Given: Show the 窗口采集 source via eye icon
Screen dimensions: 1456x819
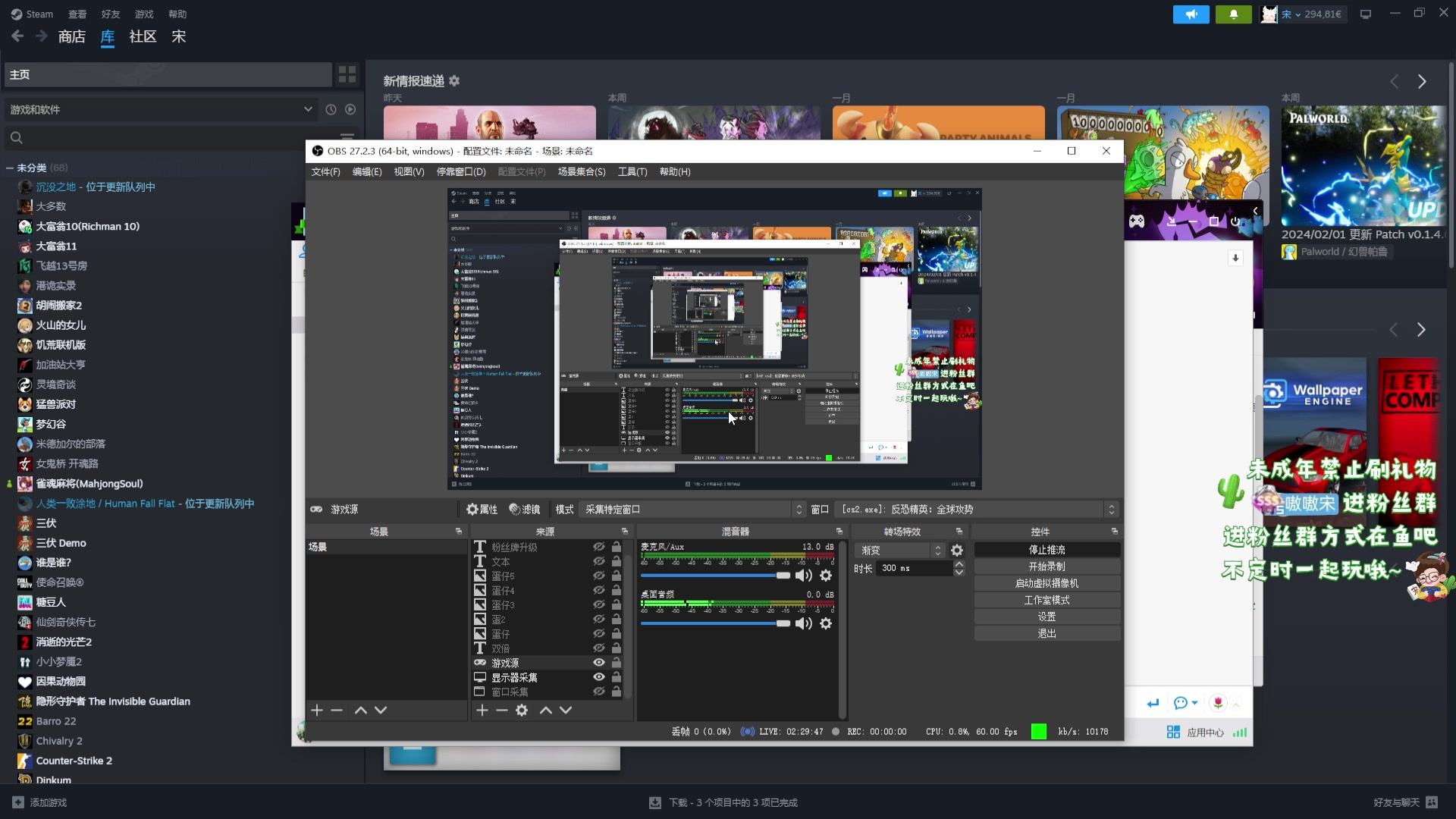Looking at the screenshot, I should point(599,692).
